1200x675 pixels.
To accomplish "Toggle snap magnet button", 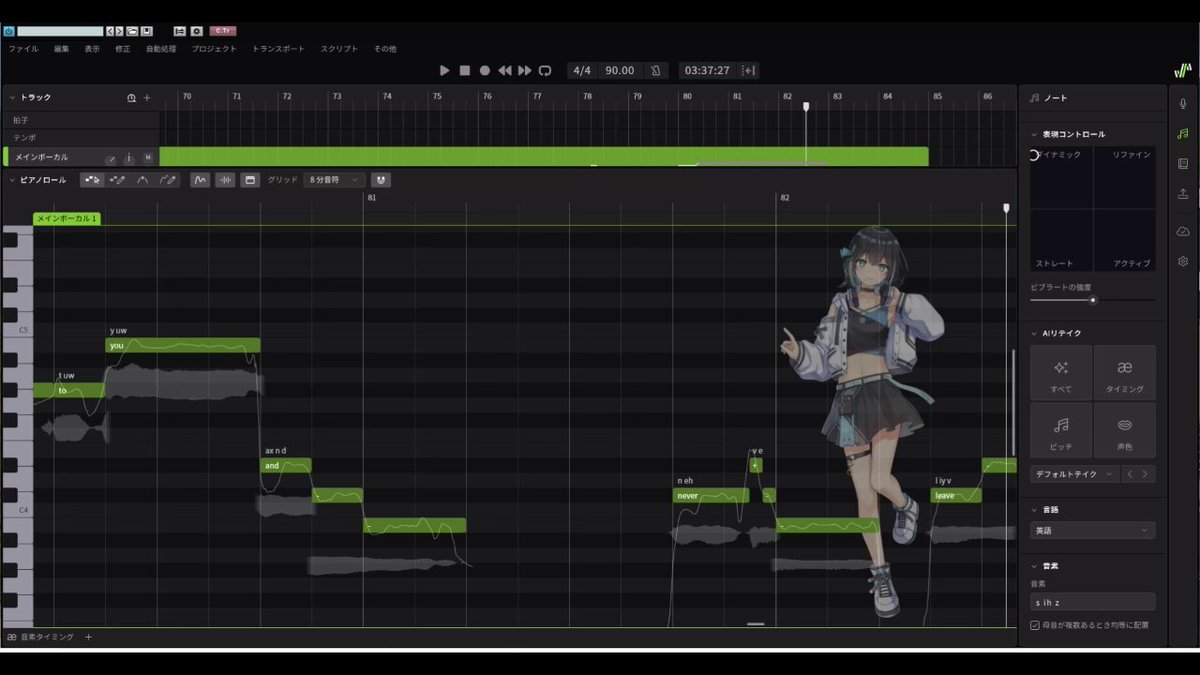I will 380,180.
